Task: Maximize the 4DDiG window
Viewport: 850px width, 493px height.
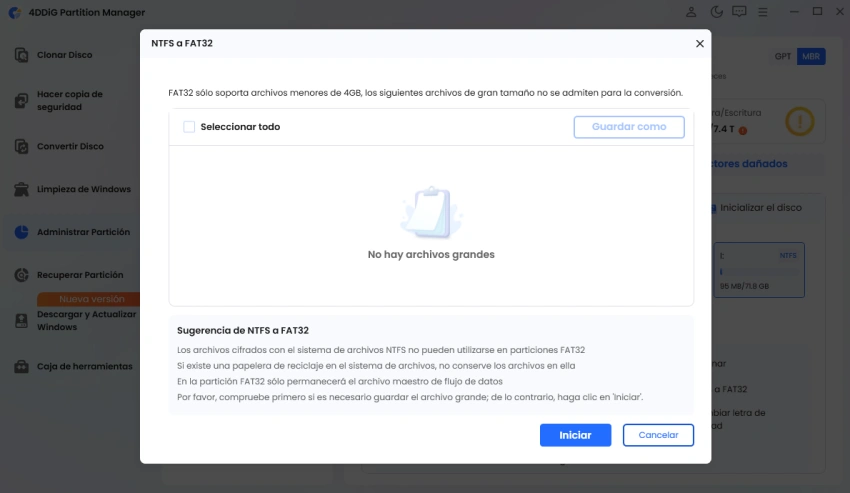Action: (x=817, y=11)
